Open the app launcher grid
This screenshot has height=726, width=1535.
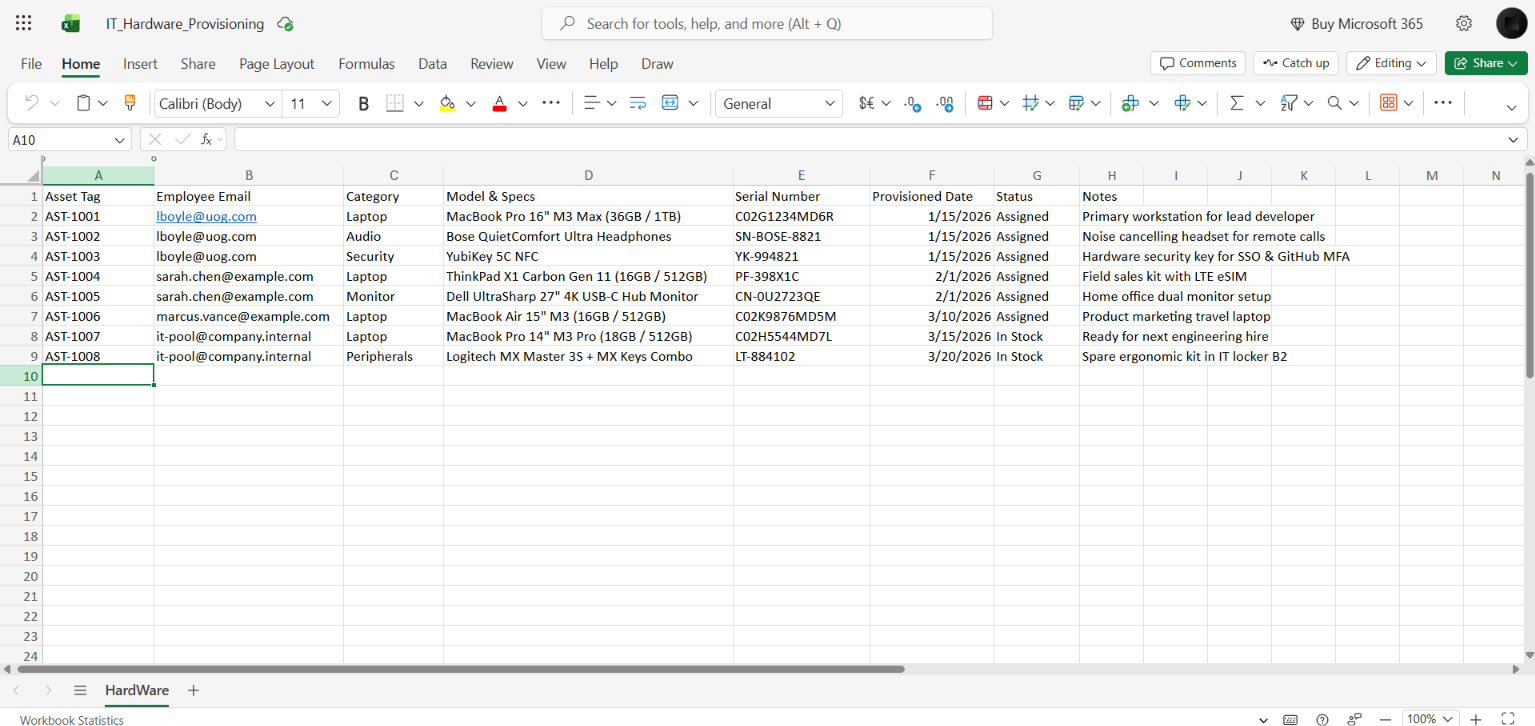click(24, 23)
